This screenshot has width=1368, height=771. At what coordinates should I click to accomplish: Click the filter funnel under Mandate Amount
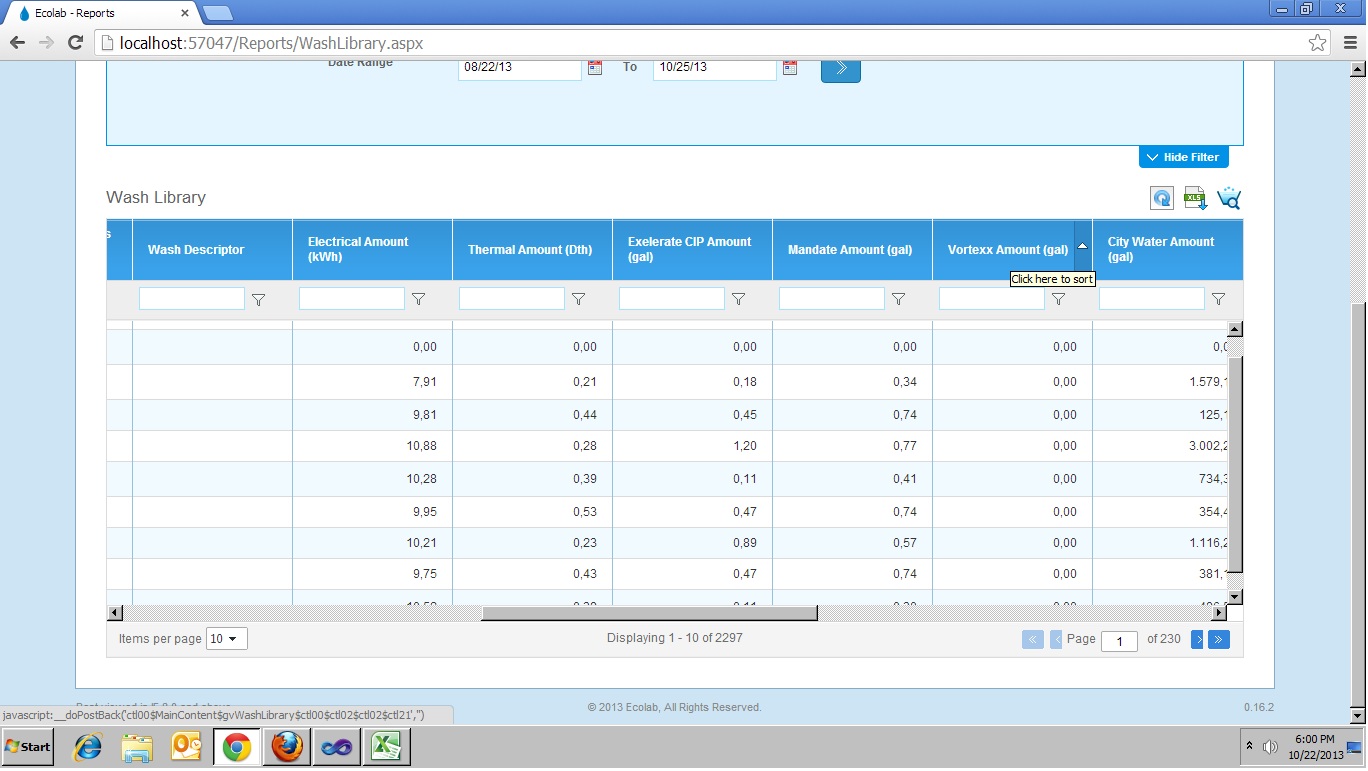[898, 299]
